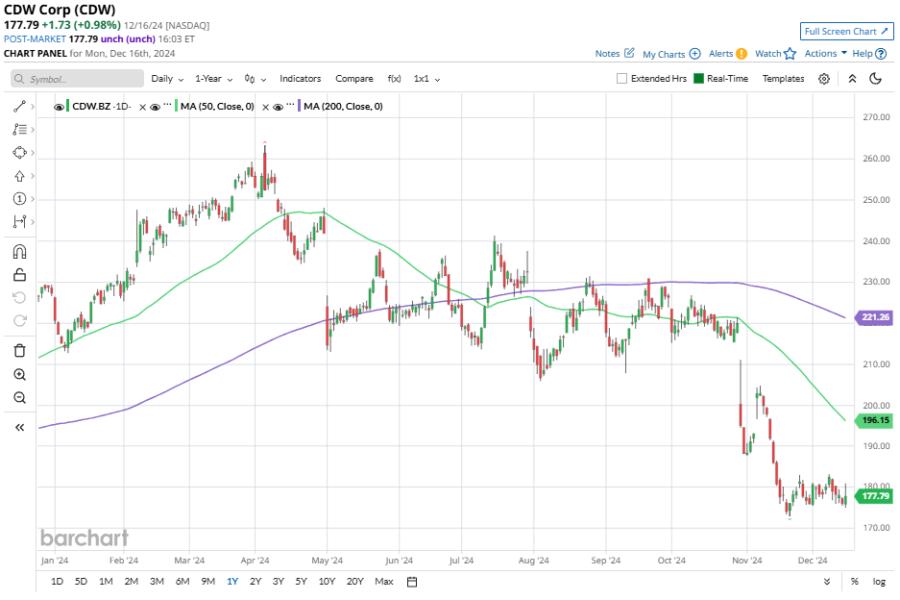Open the 1-Year period dropdown
The image size is (900, 600).
click(x=214, y=79)
